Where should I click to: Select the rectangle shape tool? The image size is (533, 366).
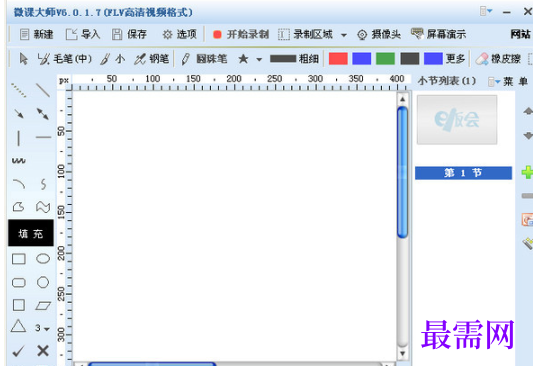[x=19, y=259]
